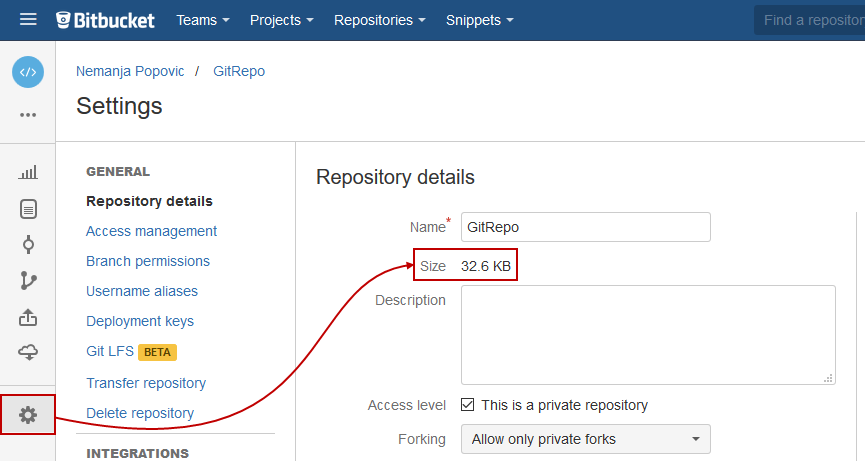The image size is (865, 461).
Task: Go to Access management settings
Action: pyautogui.click(x=151, y=231)
